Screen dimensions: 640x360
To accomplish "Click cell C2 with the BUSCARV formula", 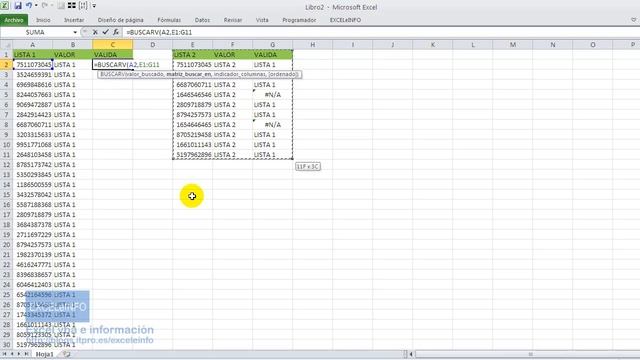I will tap(113, 64).
